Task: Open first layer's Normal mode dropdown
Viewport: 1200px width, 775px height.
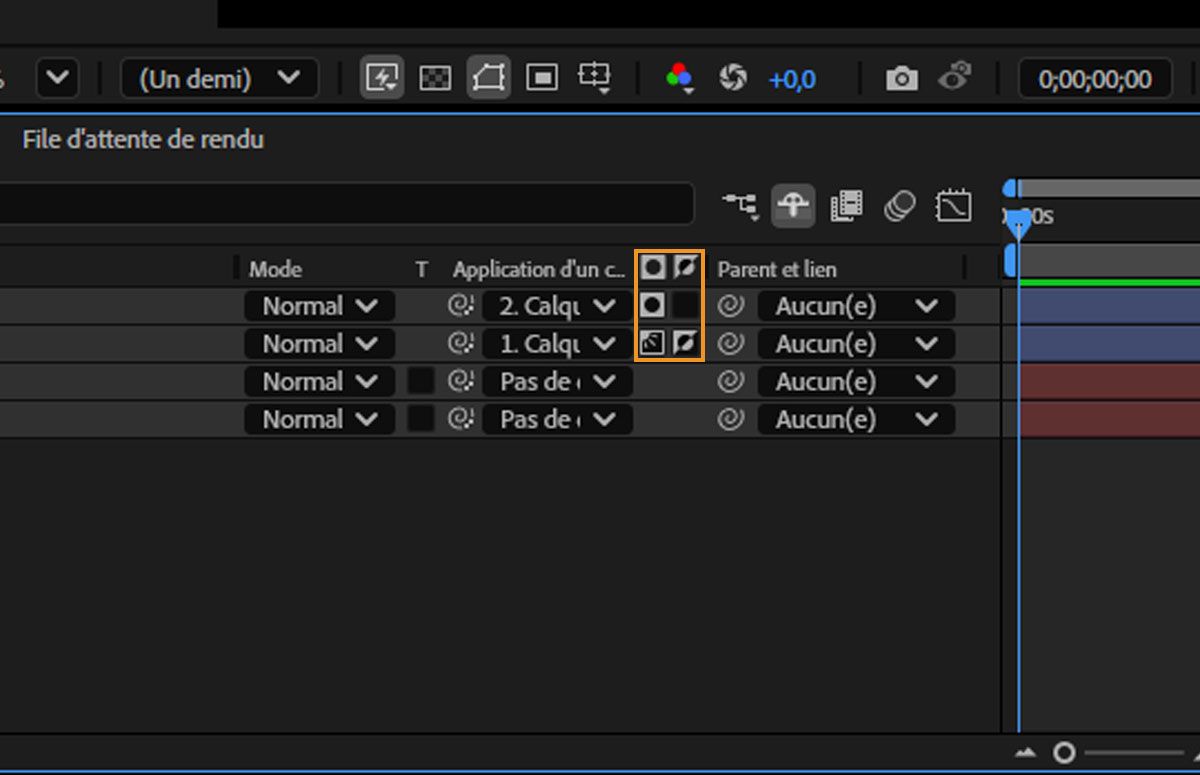Action: (x=320, y=306)
